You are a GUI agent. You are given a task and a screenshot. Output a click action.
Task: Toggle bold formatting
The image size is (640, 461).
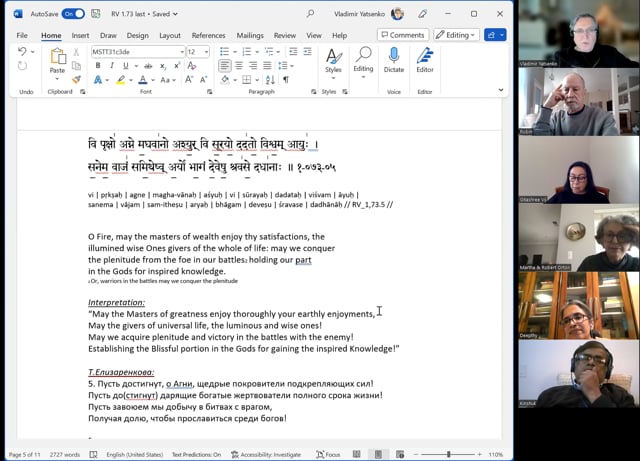coord(98,66)
